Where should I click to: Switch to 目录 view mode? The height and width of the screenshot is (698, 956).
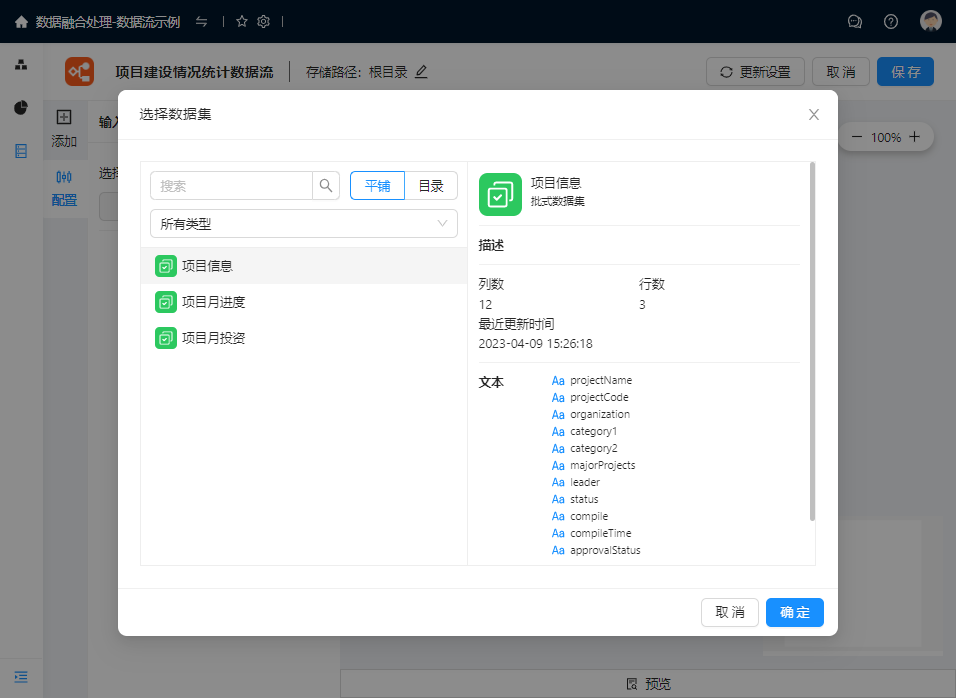tap(431, 186)
